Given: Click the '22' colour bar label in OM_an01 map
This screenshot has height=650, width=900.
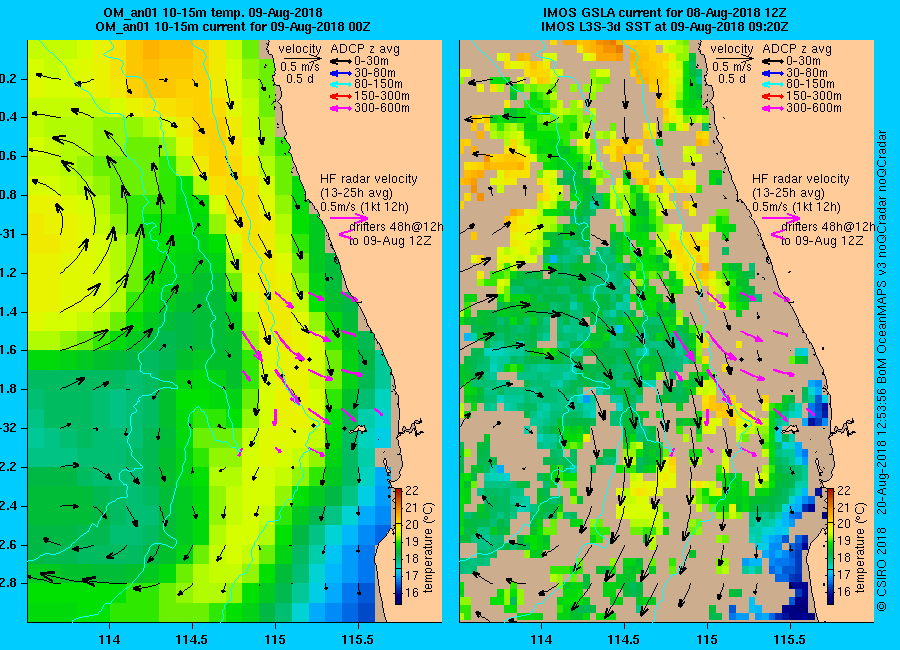Looking at the screenshot, I should pyautogui.click(x=412, y=491).
